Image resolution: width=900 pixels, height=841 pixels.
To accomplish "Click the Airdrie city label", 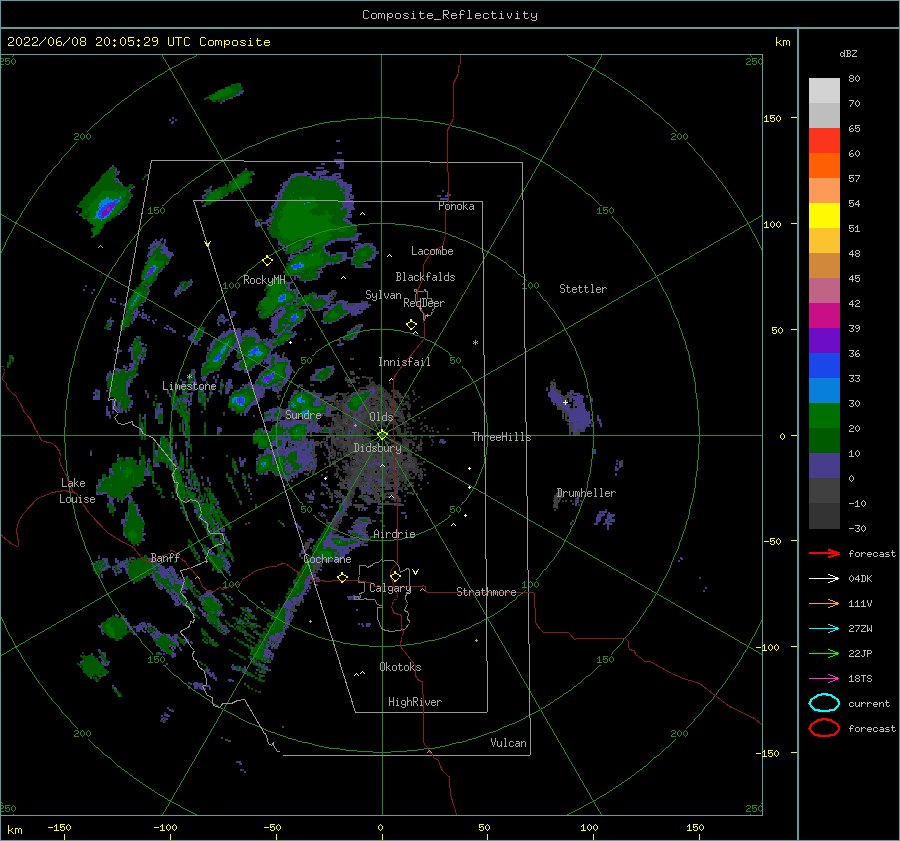I will [x=394, y=534].
